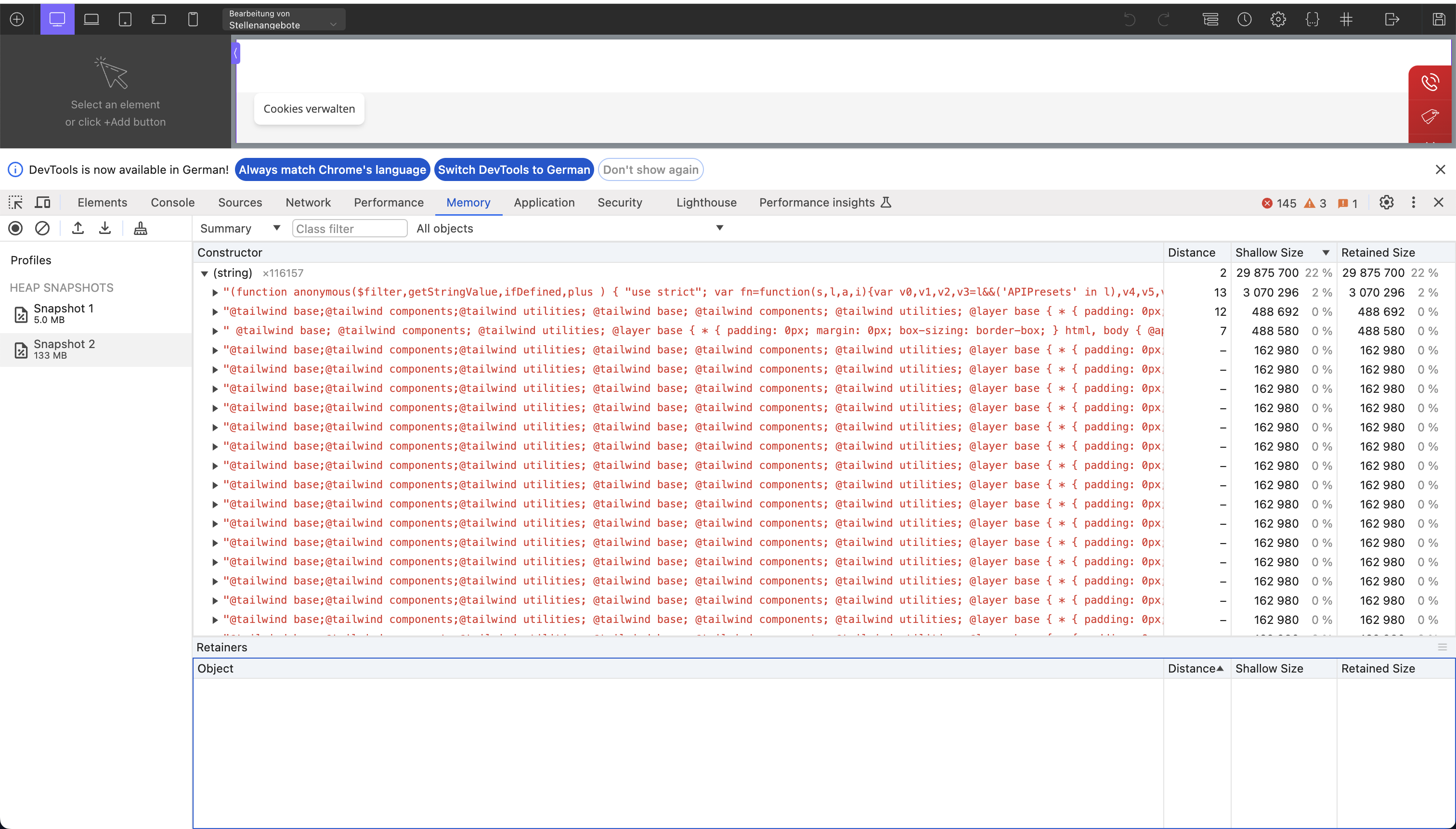Image resolution: width=1456 pixels, height=829 pixels.
Task: Click the issues count 1 badge
Action: pos(1348,203)
